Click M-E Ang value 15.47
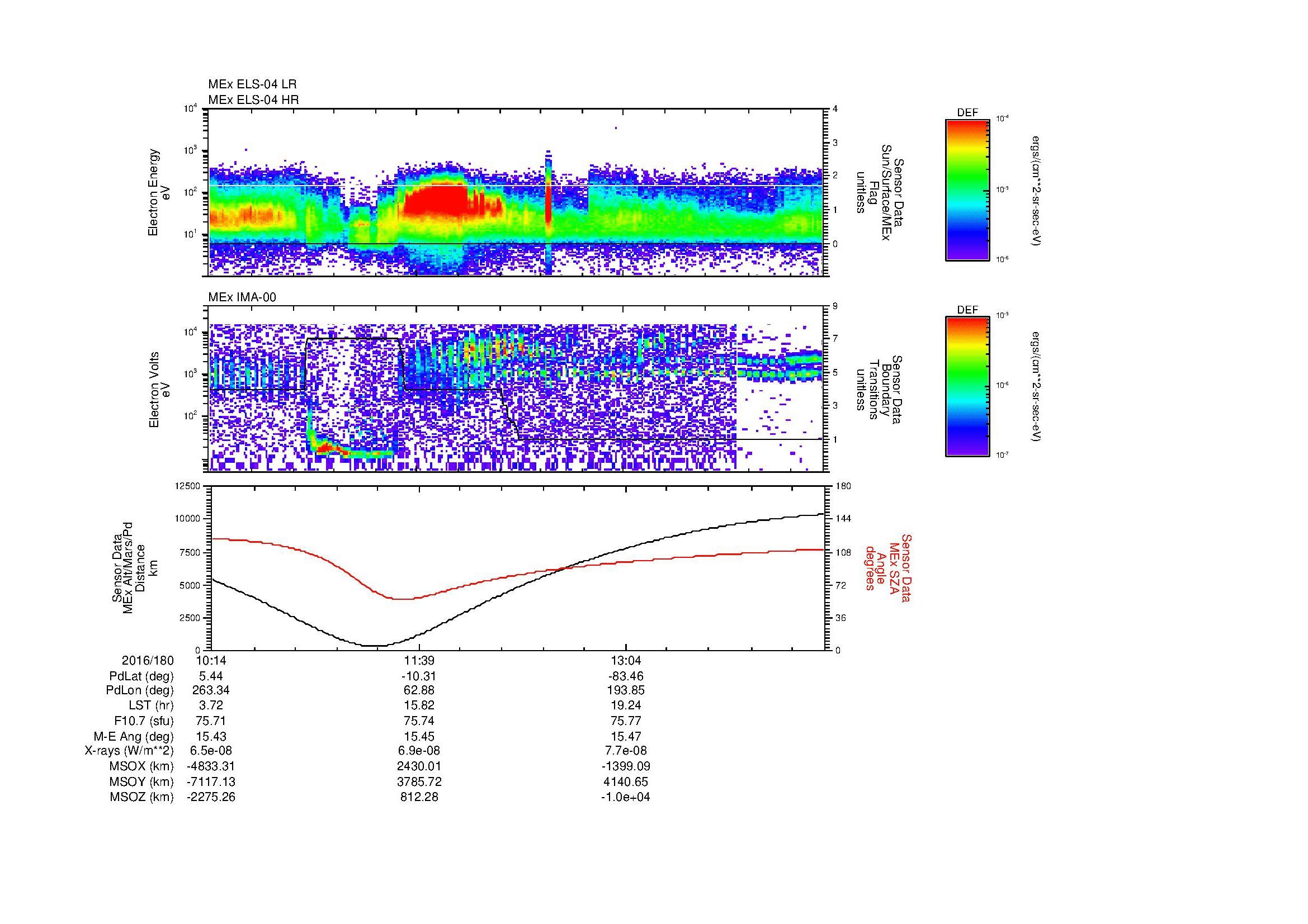Viewport: 1308px width, 924px height. click(x=626, y=737)
